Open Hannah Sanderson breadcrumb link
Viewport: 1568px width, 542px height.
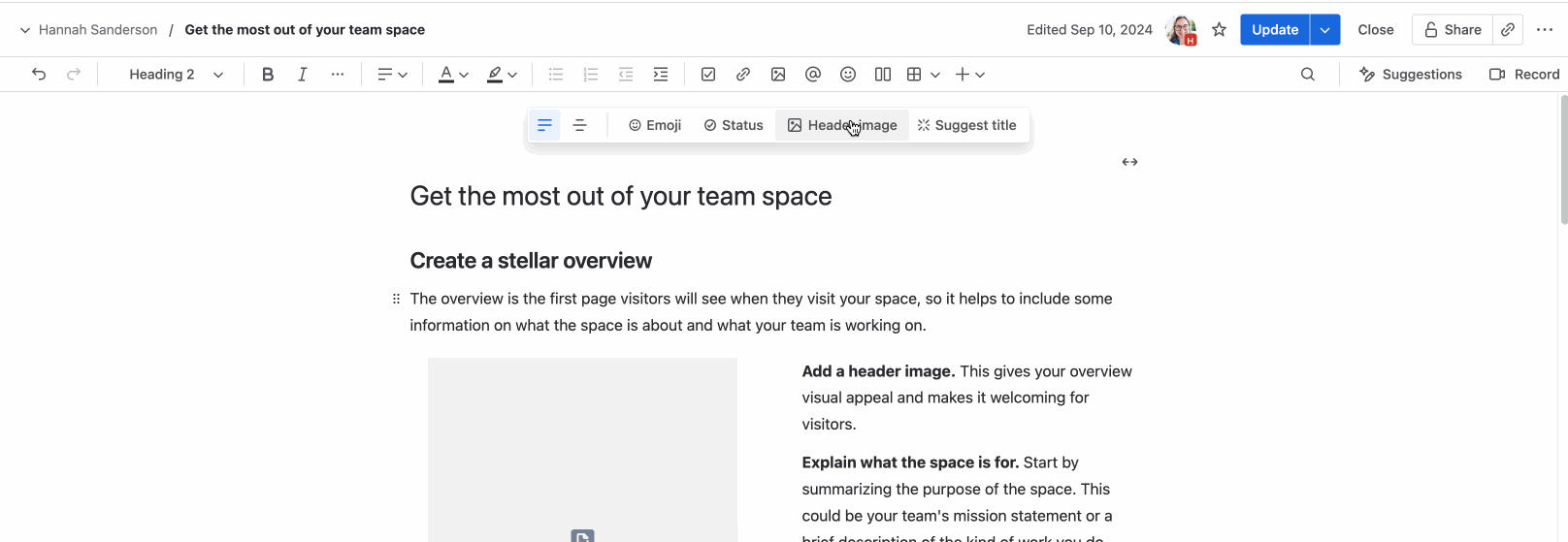(98, 30)
